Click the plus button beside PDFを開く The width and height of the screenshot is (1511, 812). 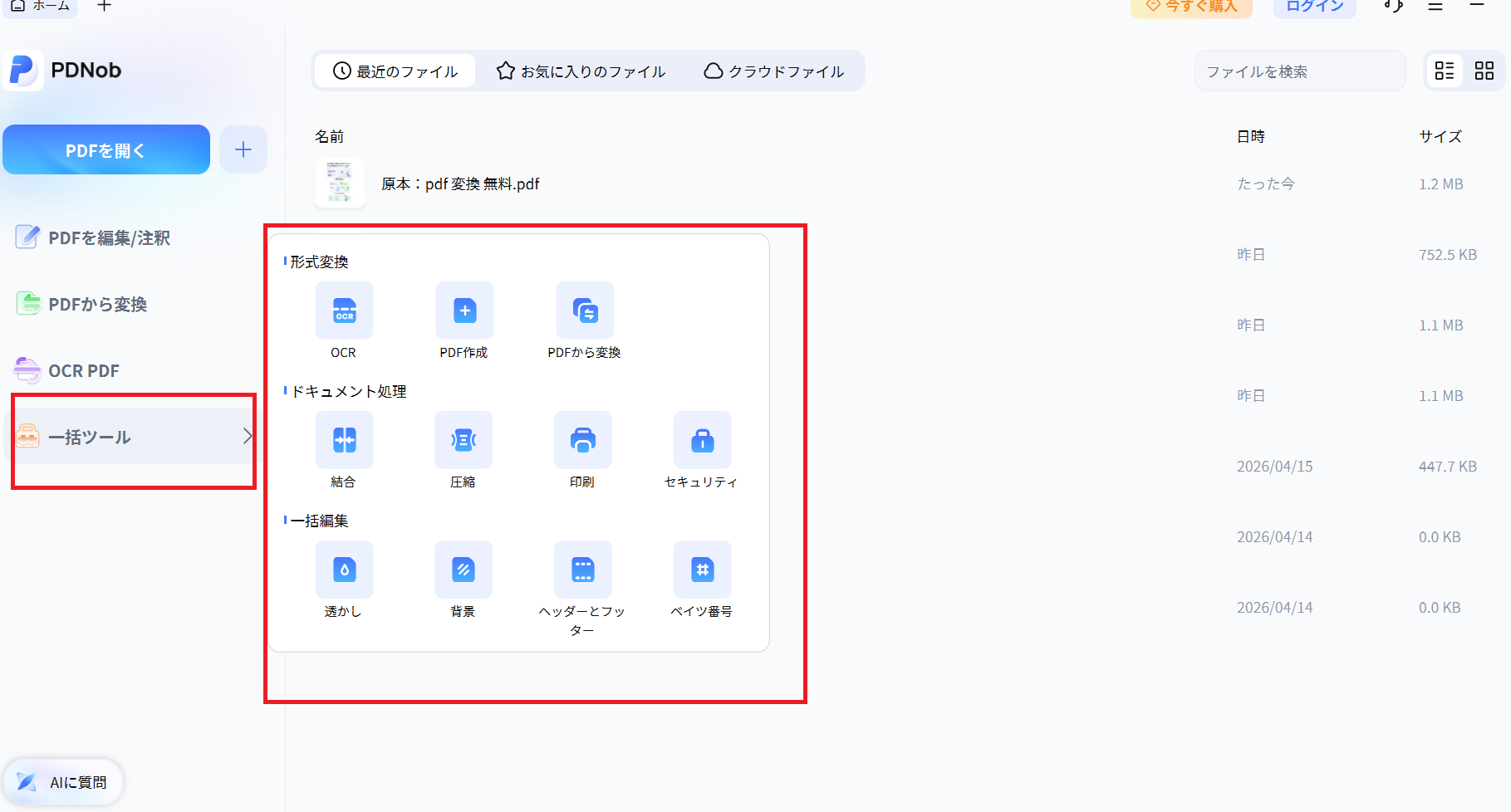pyautogui.click(x=243, y=149)
